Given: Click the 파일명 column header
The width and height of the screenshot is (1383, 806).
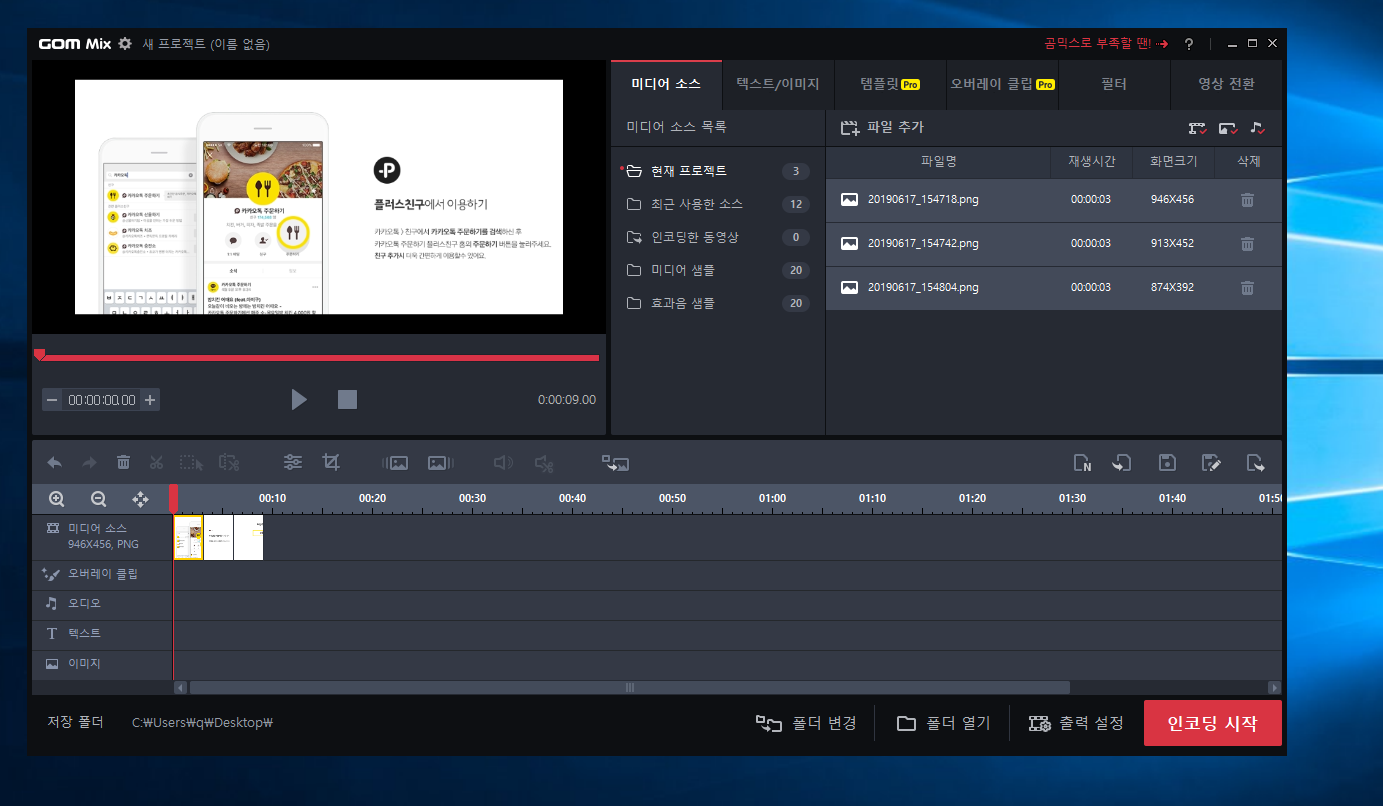Looking at the screenshot, I should point(939,161).
